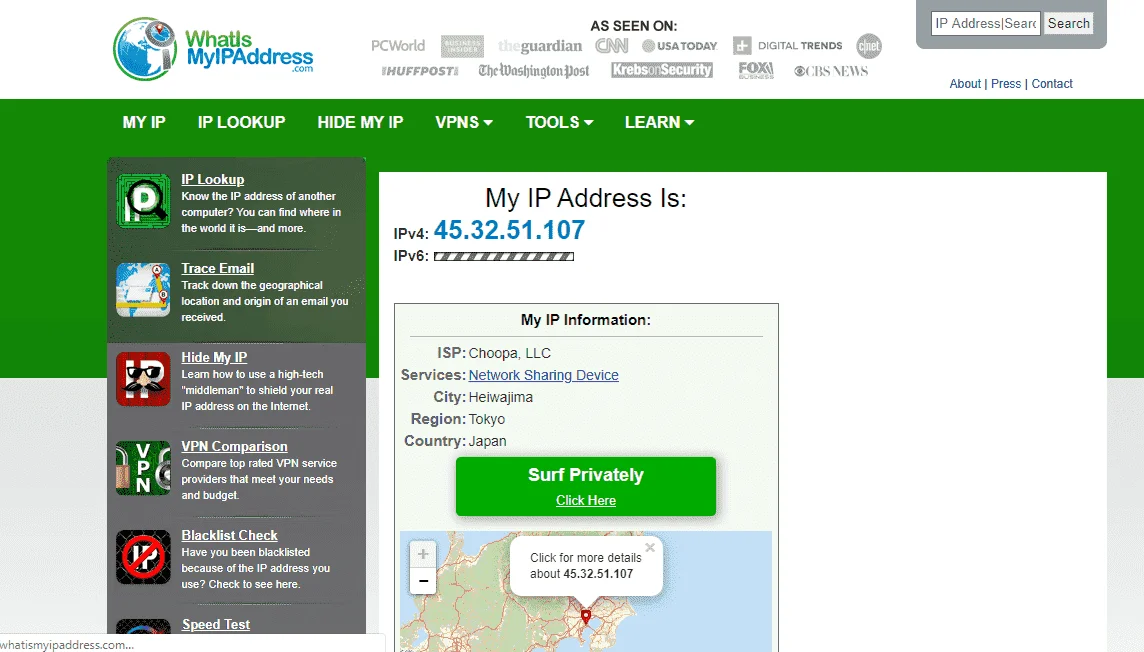1144x652 pixels.
Task: Open the About link
Action: [x=965, y=84]
